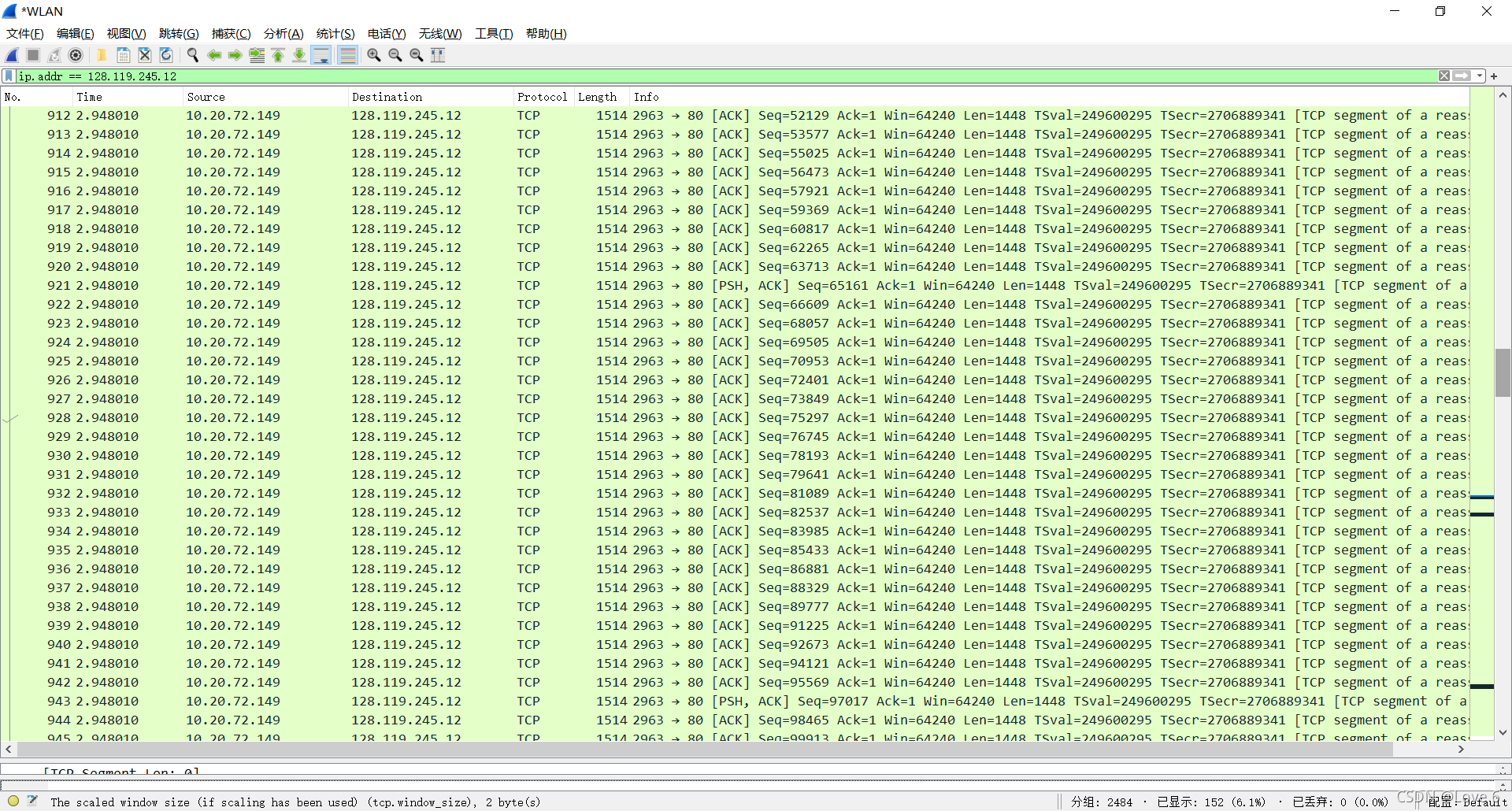Image resolution: width=1512 pixels, height=811 pixels.
Task: Restart the current capture
Action: [x=54, y=55]
